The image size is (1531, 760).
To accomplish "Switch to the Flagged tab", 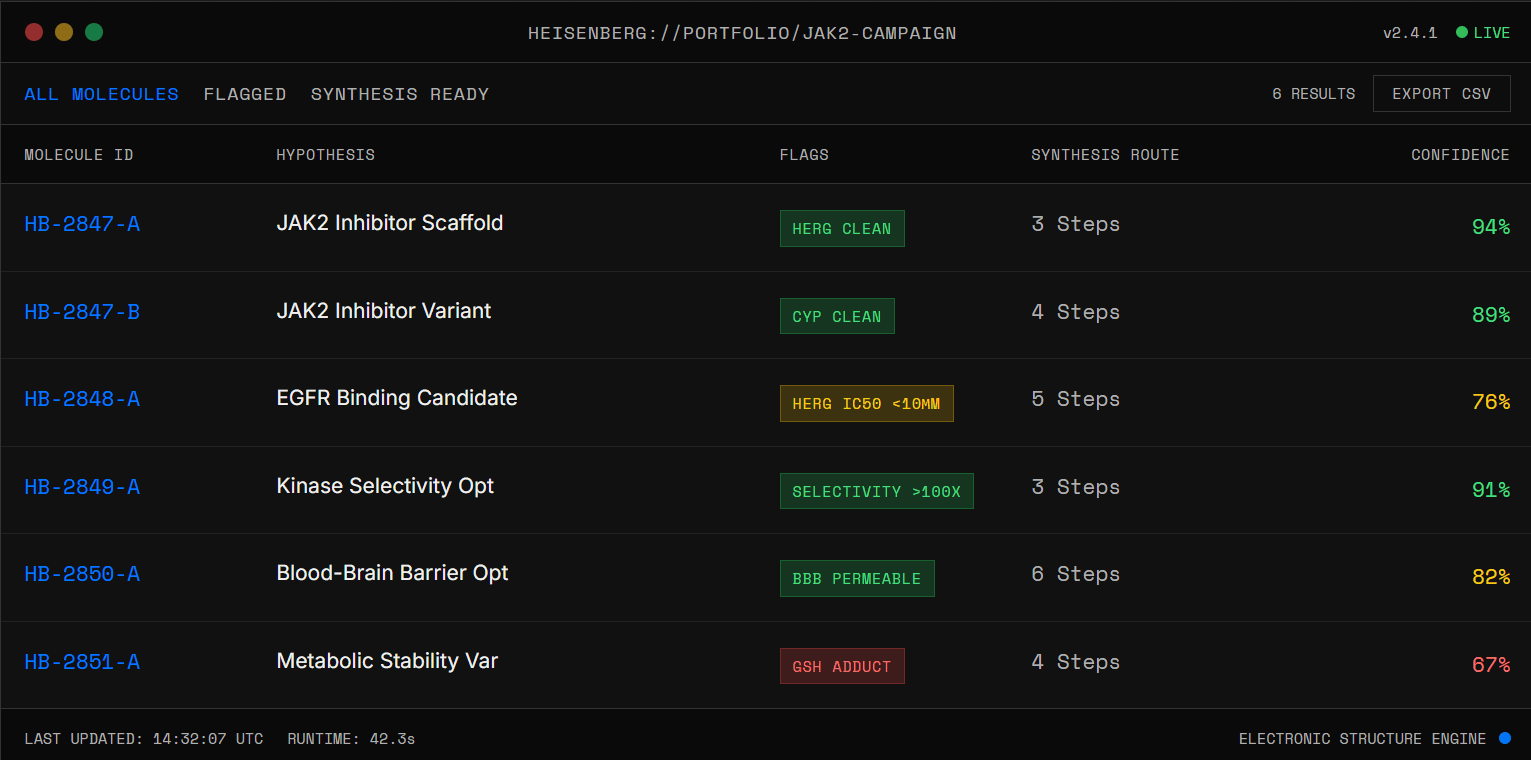I will click(245, 94).
